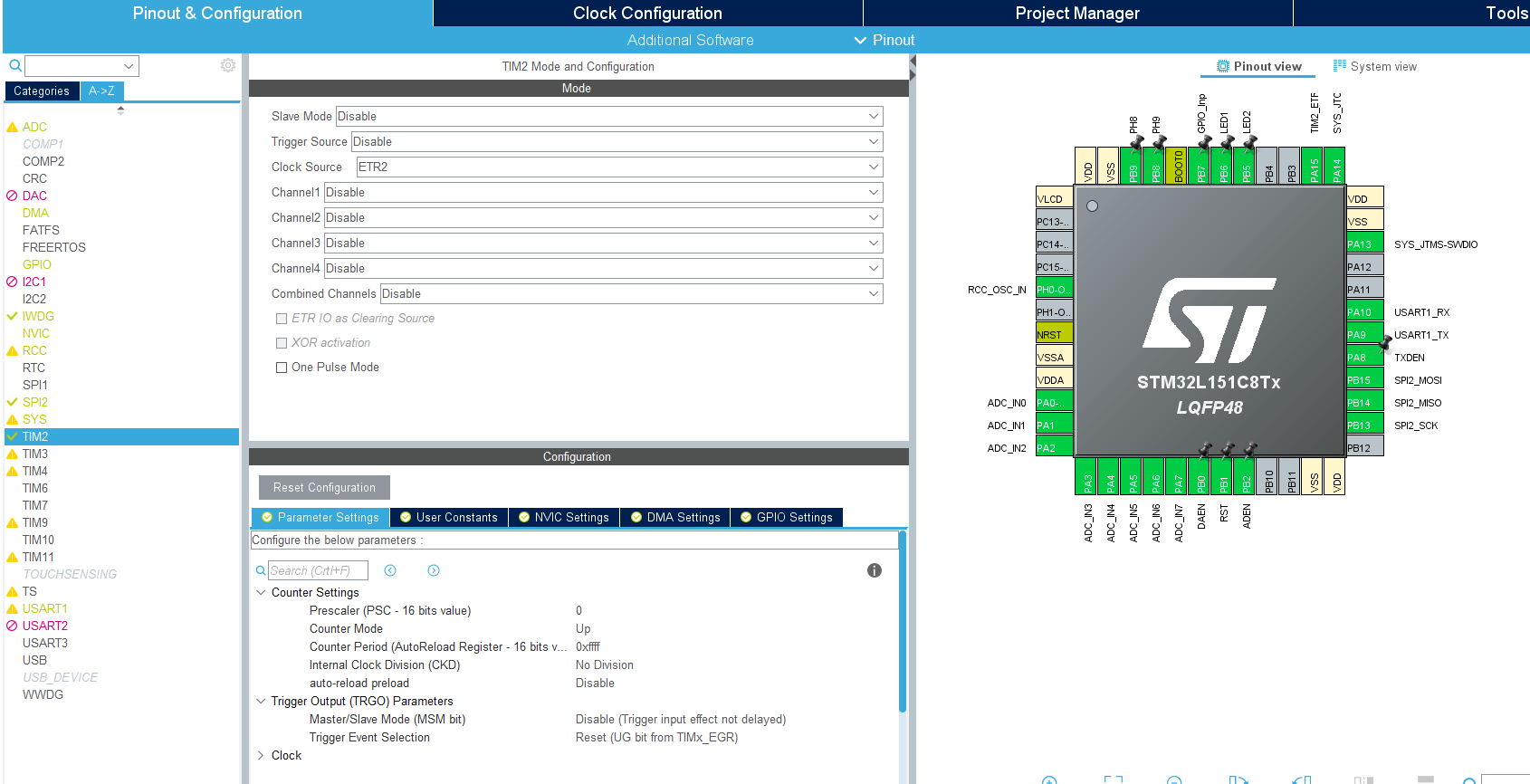This screenshot has width=1530, height=784.
Task: Collapse the Counter Settings group
Action: 261,593
